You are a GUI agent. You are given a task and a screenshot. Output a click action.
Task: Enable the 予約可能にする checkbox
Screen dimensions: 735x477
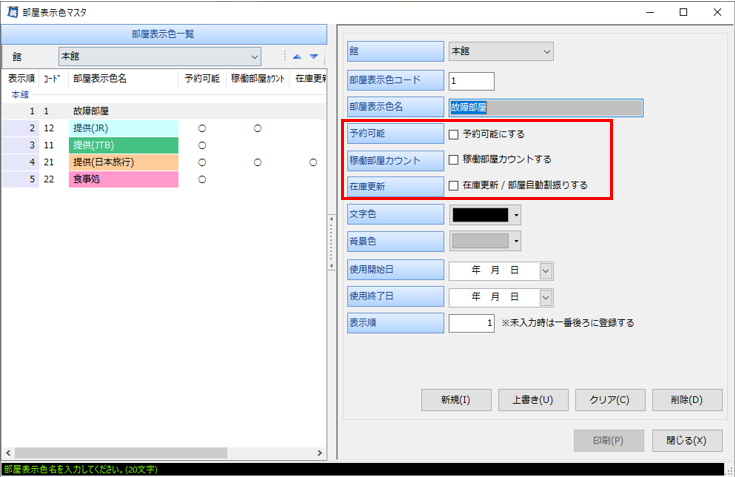(454, 133)
